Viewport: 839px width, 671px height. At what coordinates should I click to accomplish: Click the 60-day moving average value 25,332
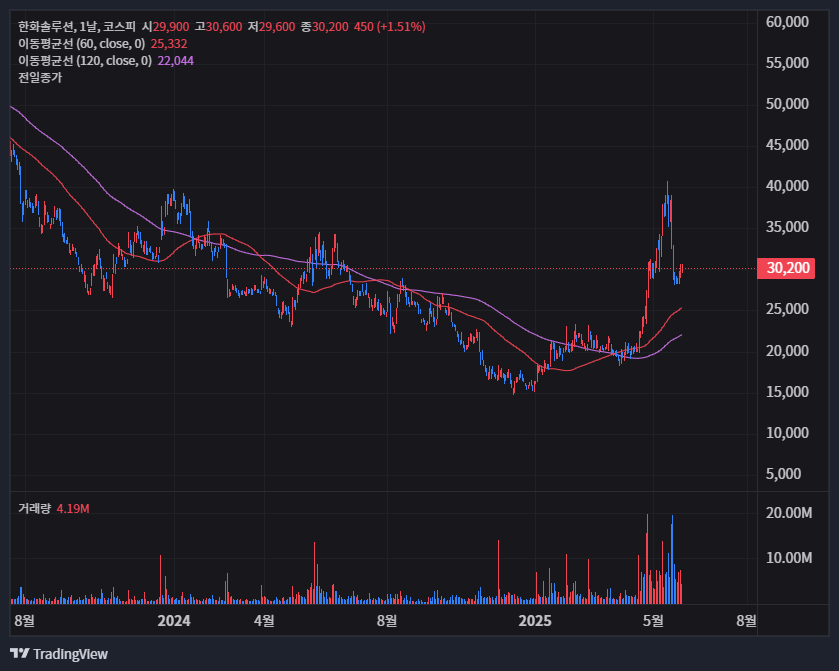coord(169,44)
